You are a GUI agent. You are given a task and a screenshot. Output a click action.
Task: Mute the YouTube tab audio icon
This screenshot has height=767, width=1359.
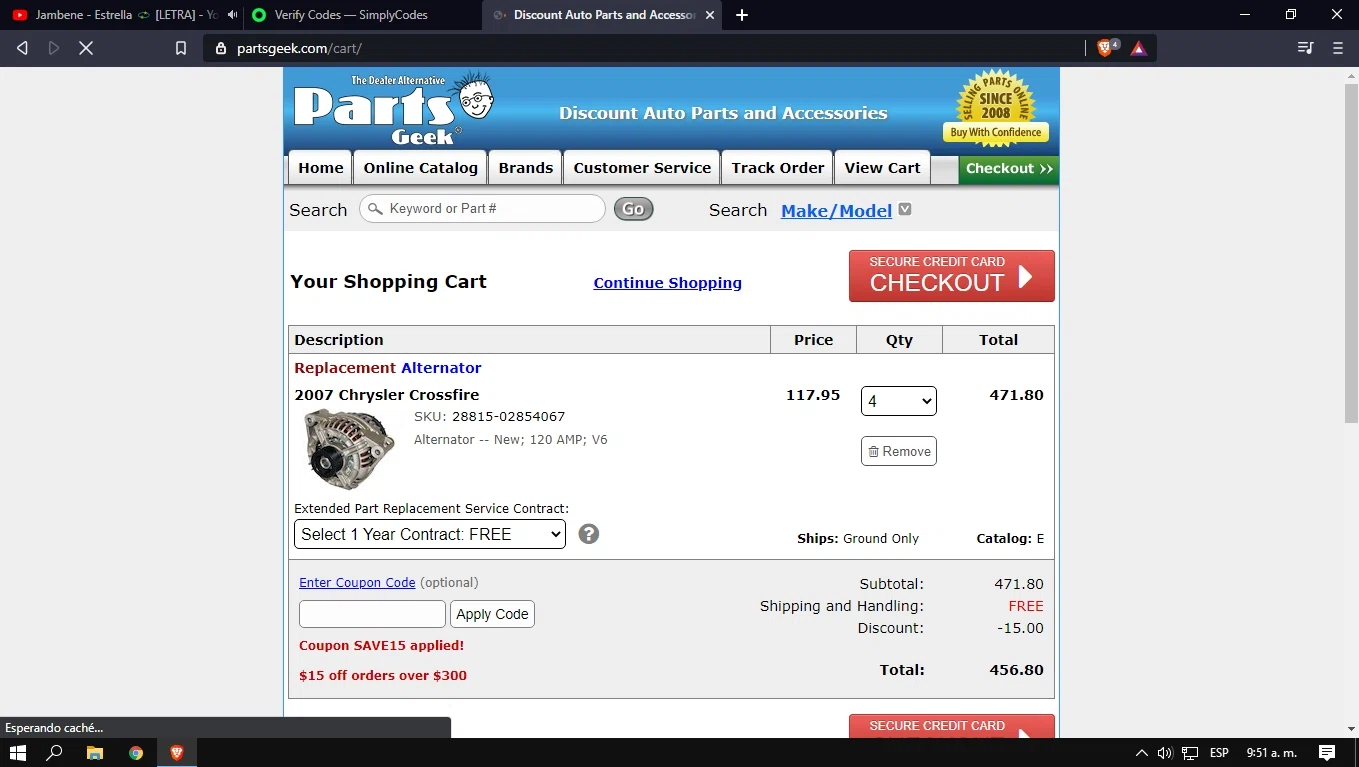click(x=232, y=15)
